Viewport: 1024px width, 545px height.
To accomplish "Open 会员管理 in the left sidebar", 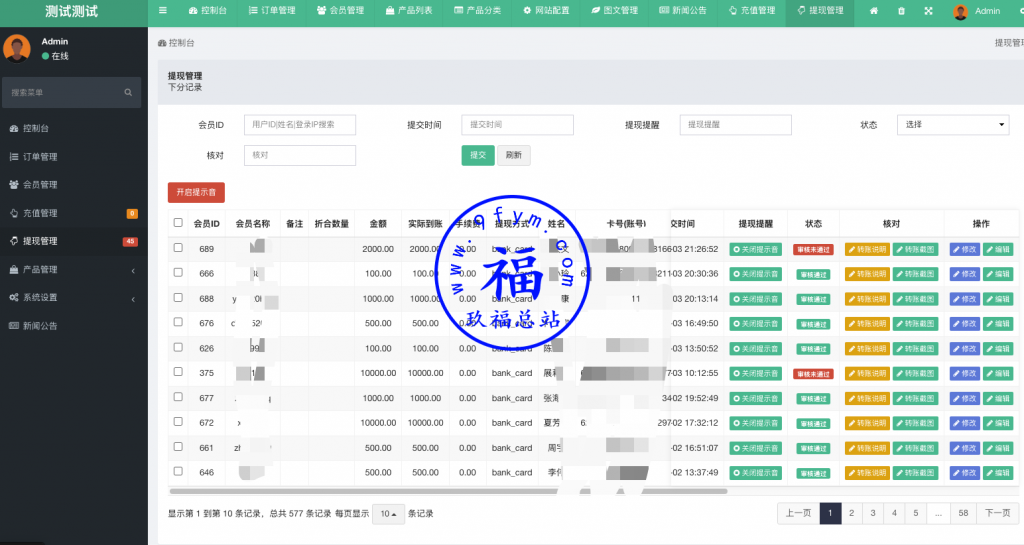I will [40, 185].
